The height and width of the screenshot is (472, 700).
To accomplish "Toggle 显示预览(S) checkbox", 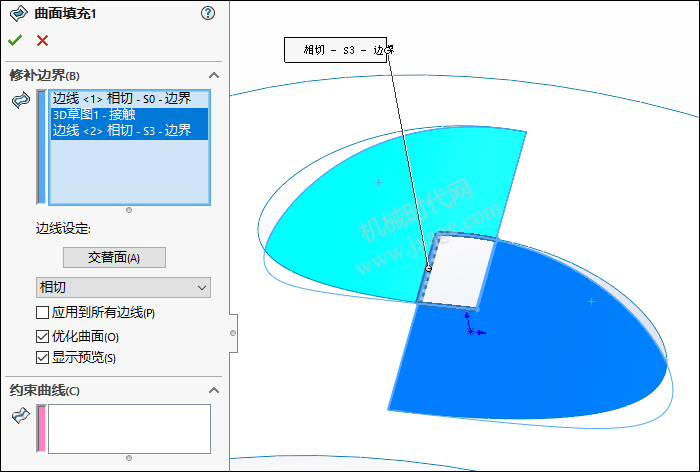I will (x=42, y=357).
